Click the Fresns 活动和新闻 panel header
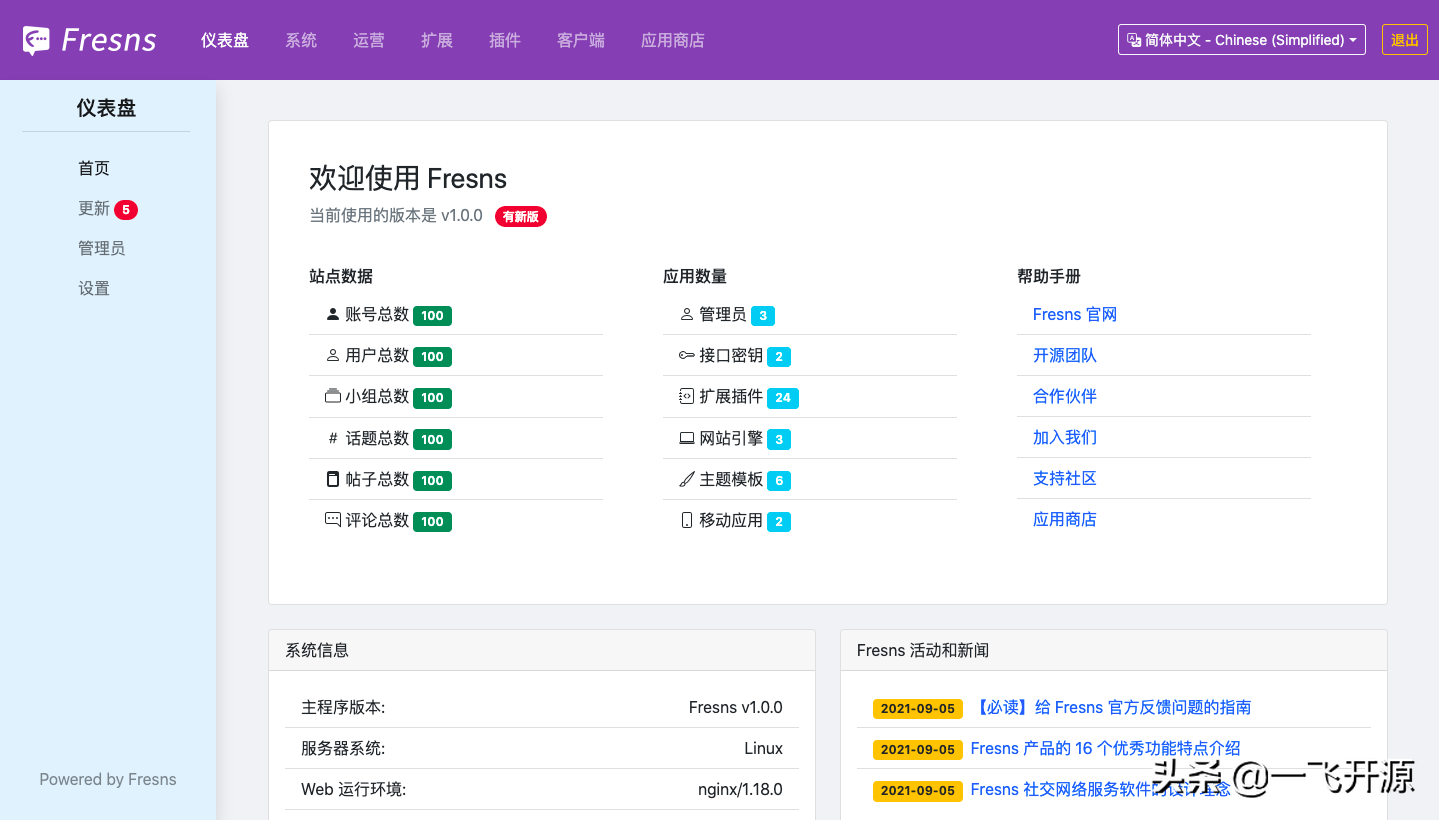Viewport: 1439px width, 820px height. coord(1114,650)
